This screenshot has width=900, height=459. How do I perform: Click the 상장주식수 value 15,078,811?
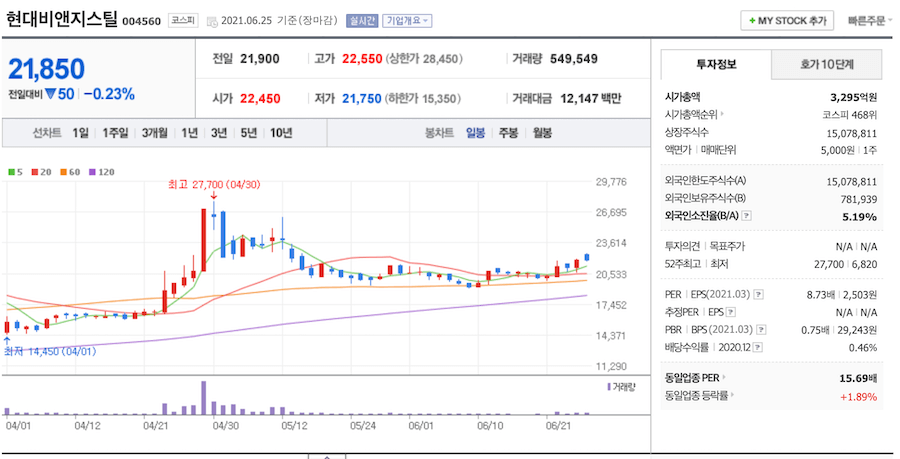pyautogui.click(x=852, y=134)
